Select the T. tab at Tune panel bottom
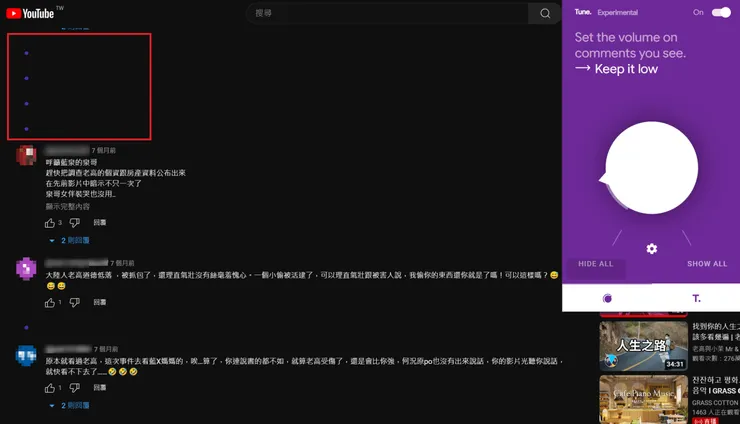The image size is (740, 424). (696, 298)
